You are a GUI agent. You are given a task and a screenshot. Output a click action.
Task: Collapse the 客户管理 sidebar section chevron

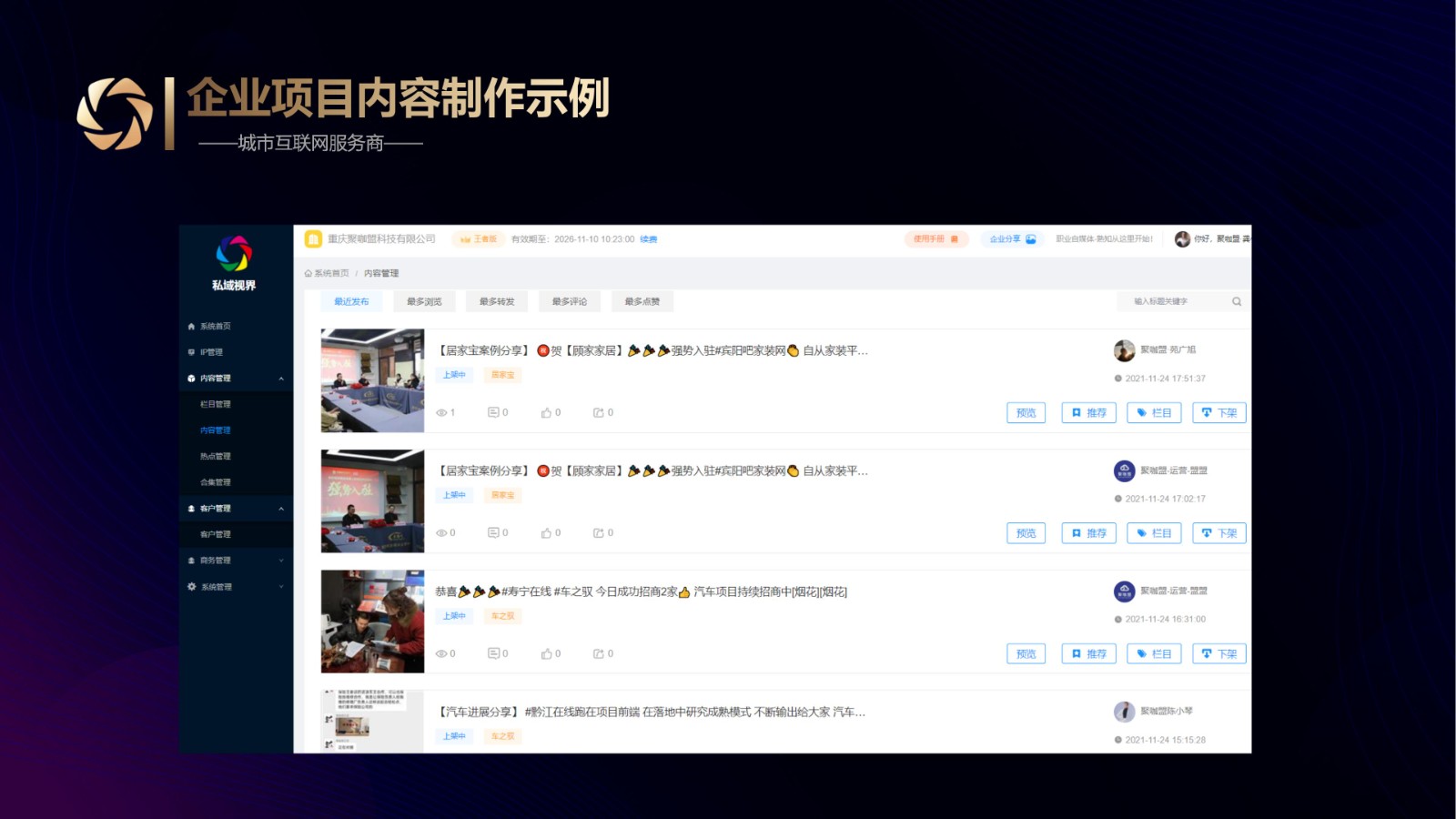point(281,509)
